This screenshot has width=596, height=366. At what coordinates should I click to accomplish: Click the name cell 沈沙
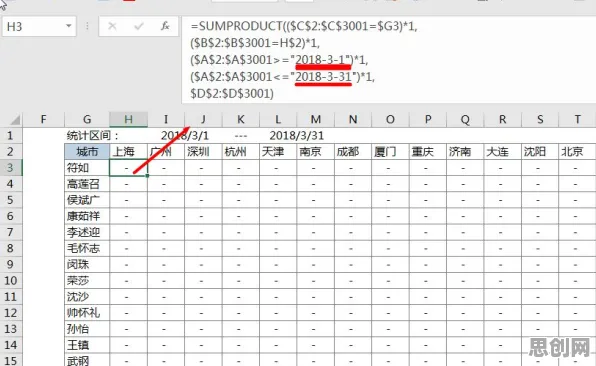[x=87, y=296]
